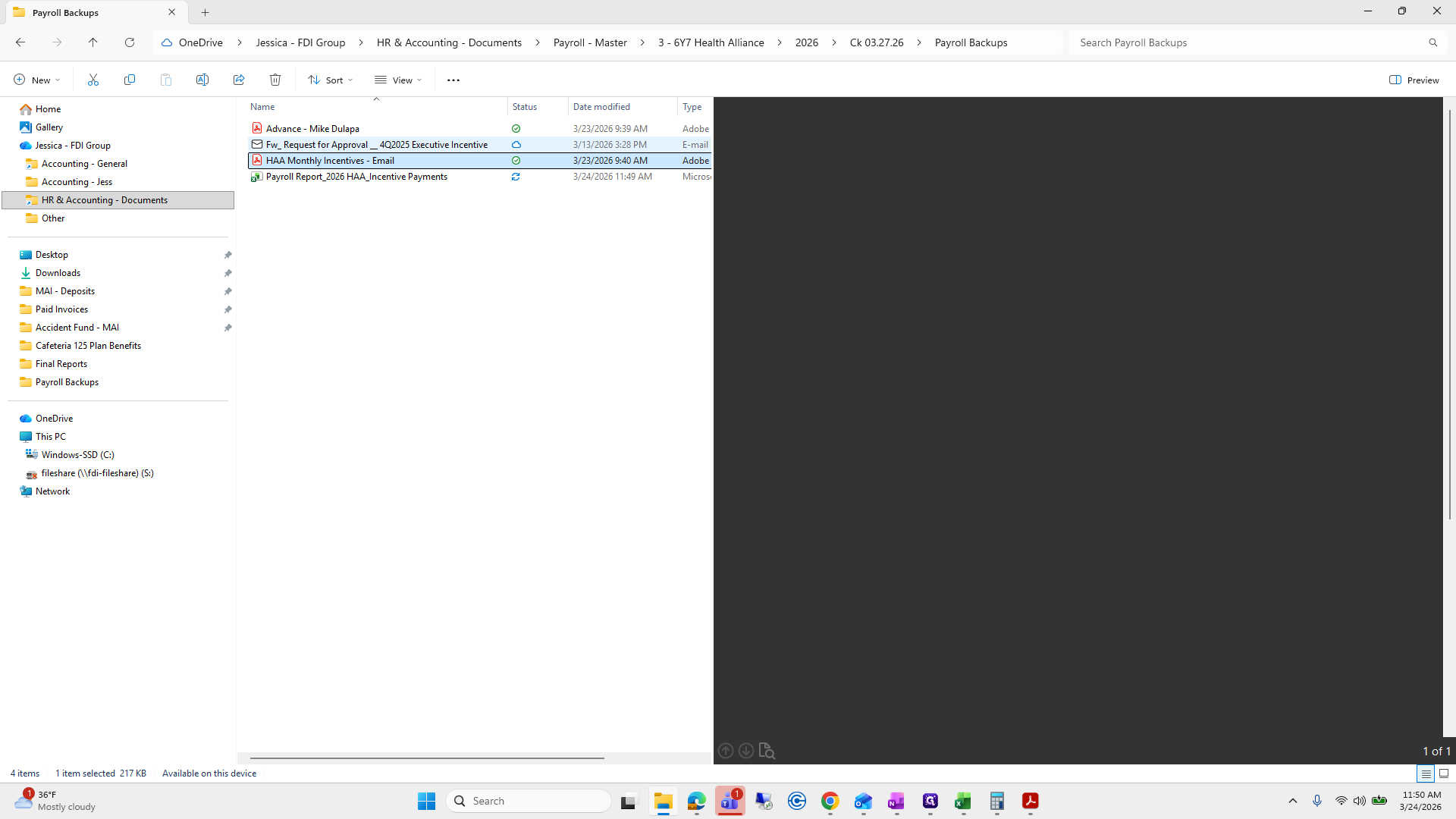Navigate to Payroll - Master breadcrumb
This screenshot has width=1456, height=819.
click(590, 42)
